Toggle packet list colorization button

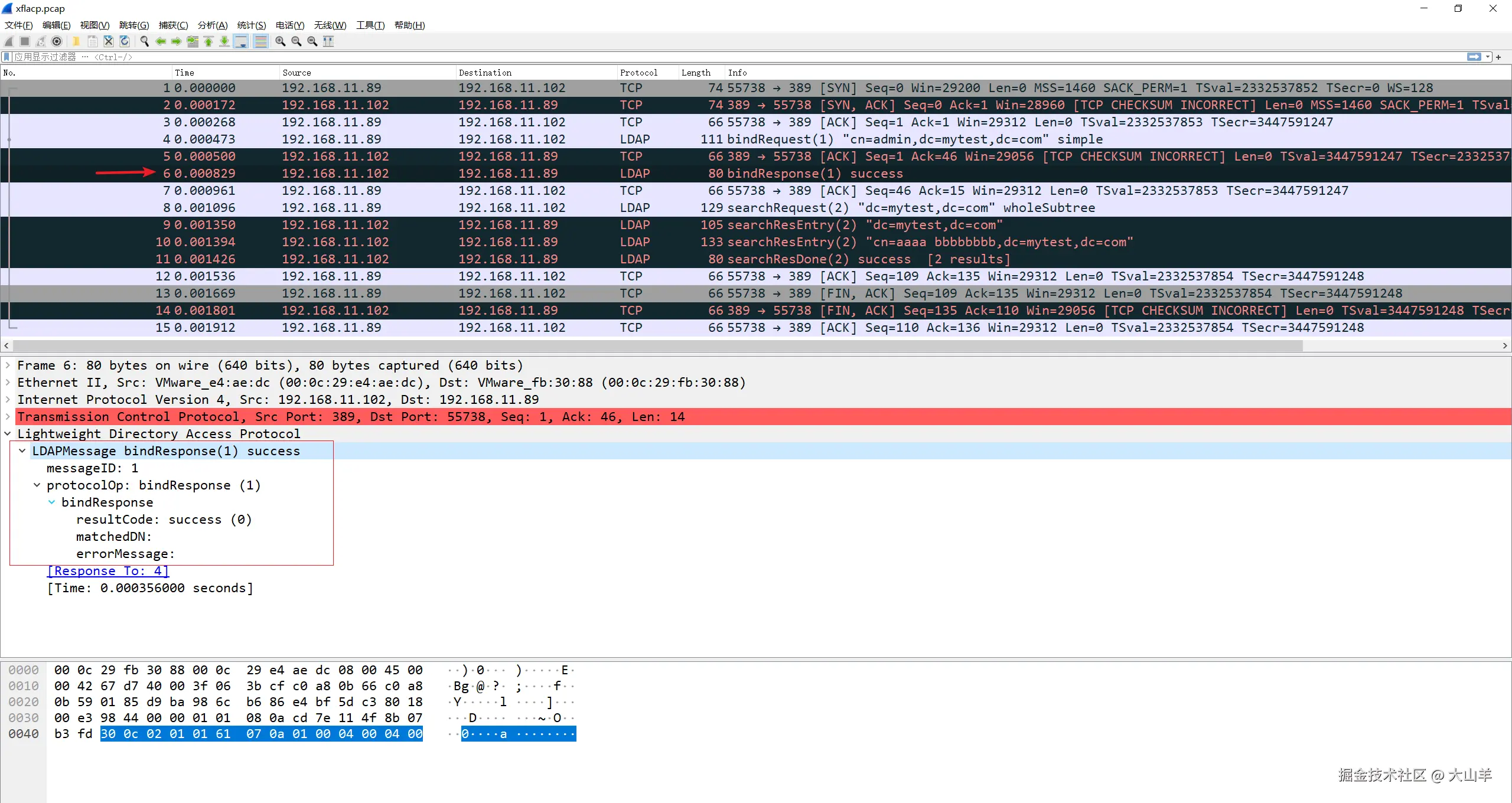pos(260,41)
